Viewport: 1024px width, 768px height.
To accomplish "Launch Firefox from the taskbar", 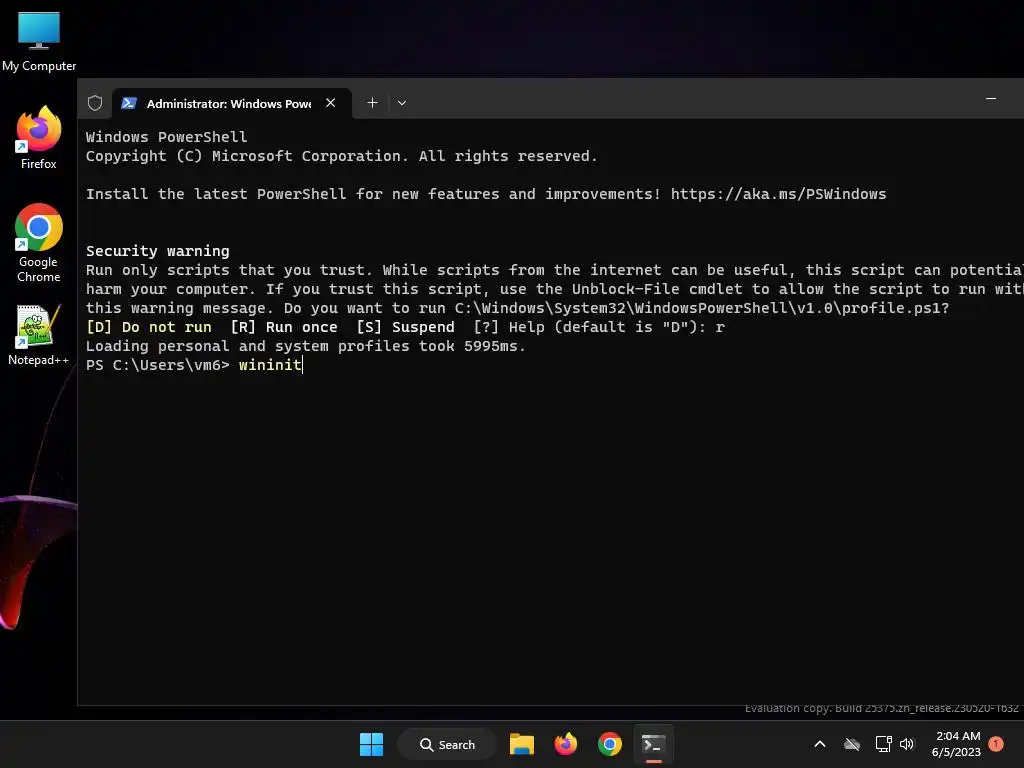I will click(566, 744).
